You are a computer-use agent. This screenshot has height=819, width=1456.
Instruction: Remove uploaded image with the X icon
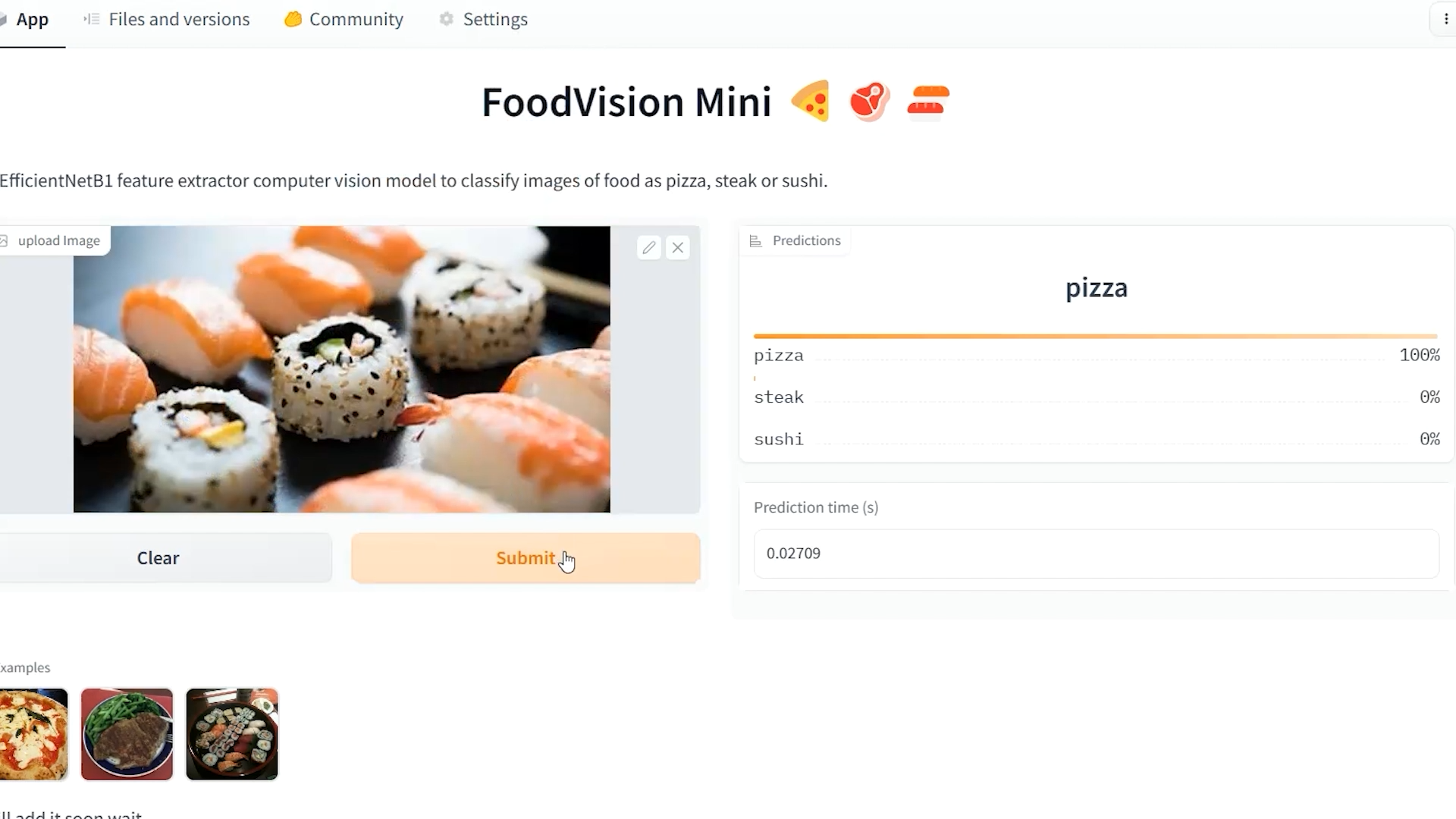(678, 248)
